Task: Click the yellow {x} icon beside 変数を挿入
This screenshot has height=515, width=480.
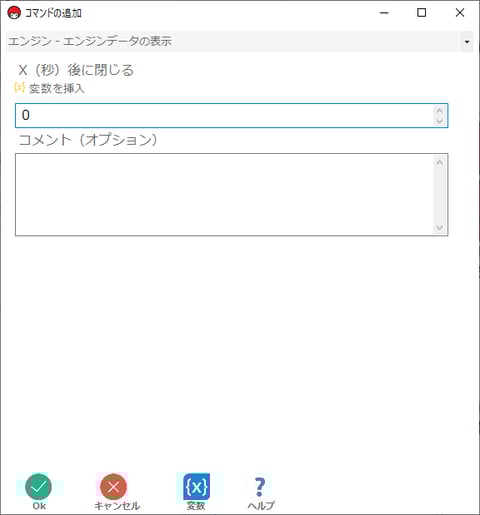Action: [20, 88]
